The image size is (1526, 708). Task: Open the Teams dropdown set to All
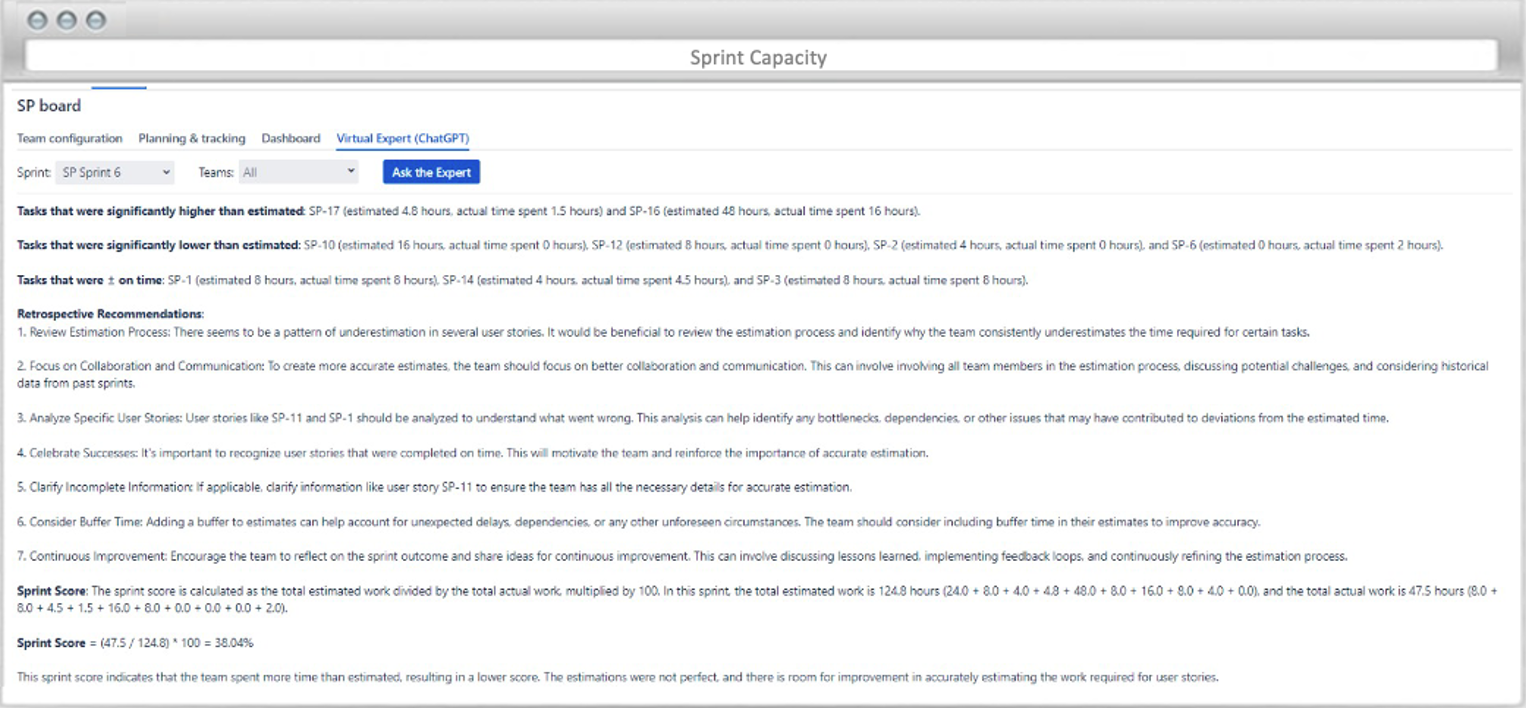(x=299, y=172)
